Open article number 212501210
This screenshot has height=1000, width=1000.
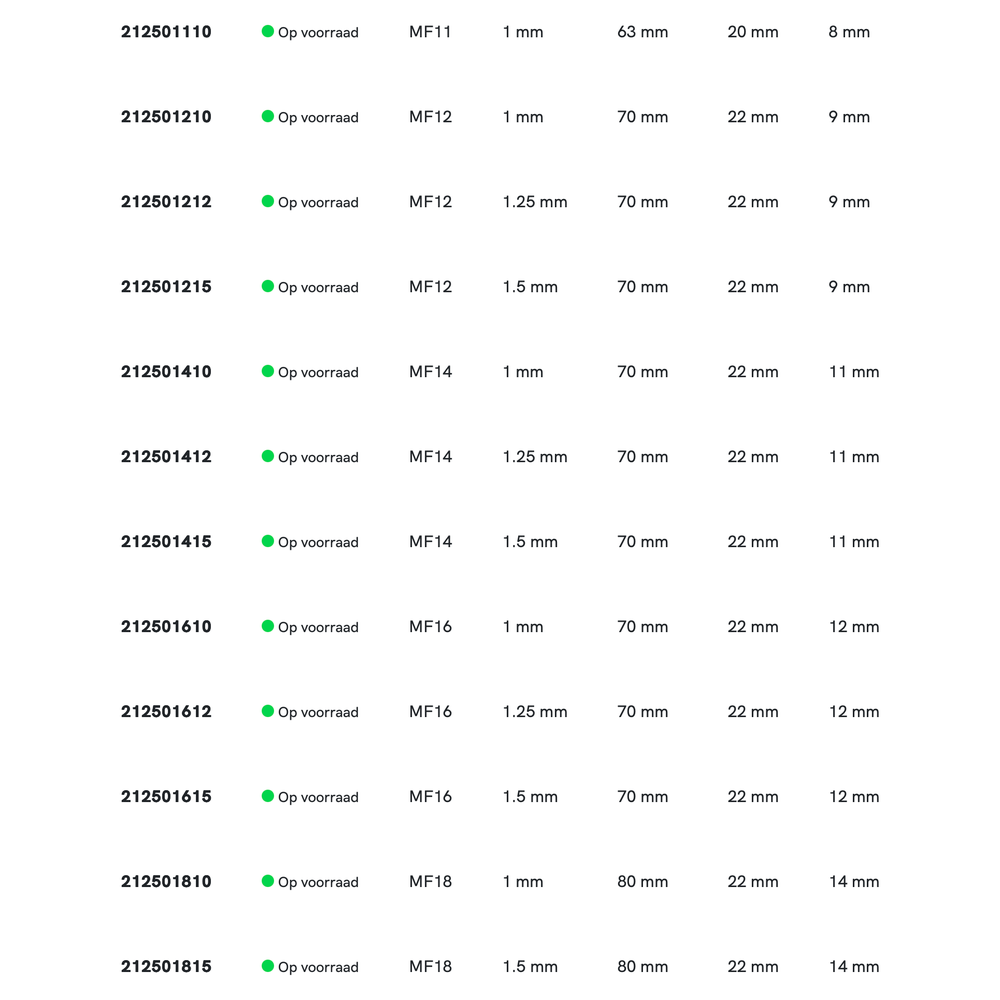click(x=166, y=117)
